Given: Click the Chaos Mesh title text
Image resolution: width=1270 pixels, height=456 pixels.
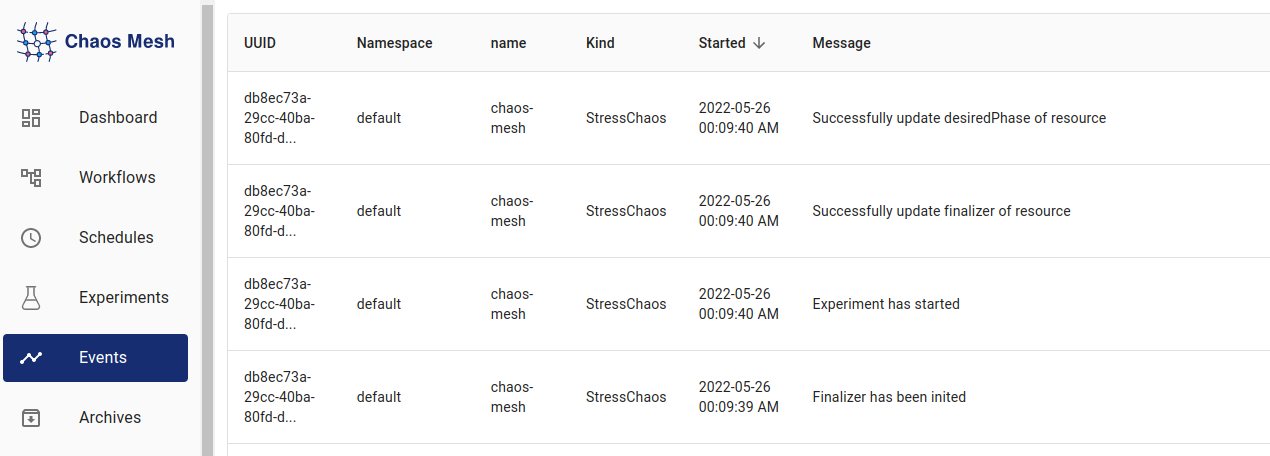Looking at the screenshot, I should (x=120, y=42).
